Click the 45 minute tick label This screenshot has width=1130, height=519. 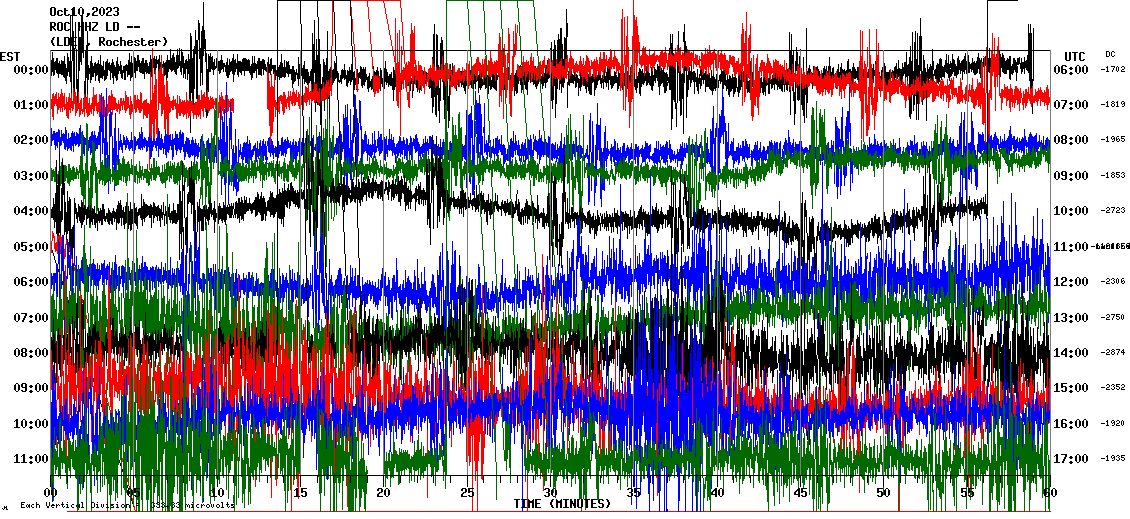click(x=799, y=492)
